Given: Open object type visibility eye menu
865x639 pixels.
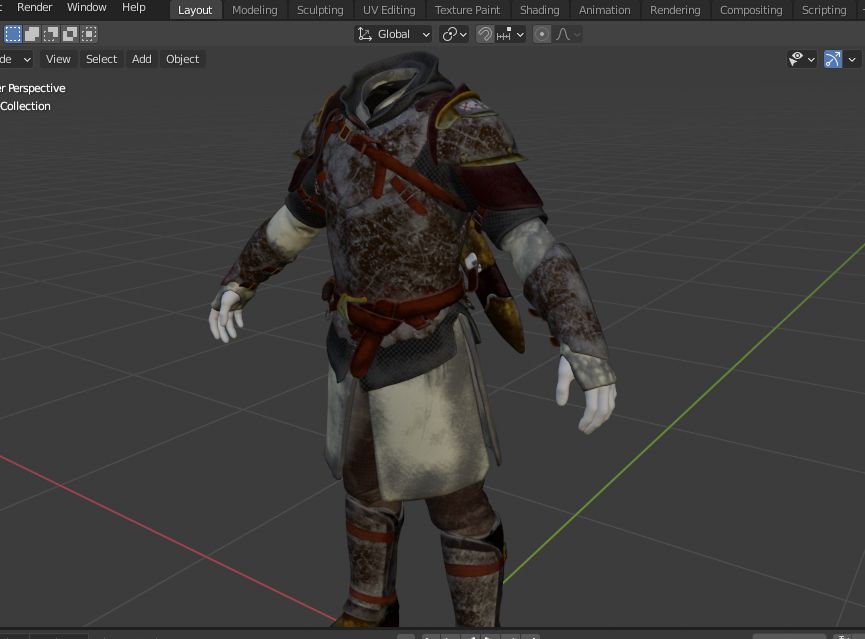Looking at the screenshot, I should pos(801,59).
